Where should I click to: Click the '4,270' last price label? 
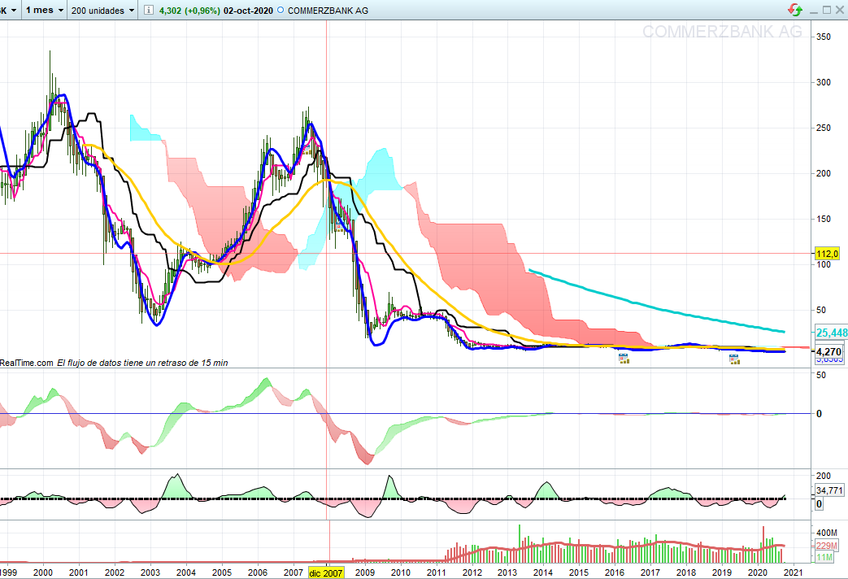tap(828, 351)
